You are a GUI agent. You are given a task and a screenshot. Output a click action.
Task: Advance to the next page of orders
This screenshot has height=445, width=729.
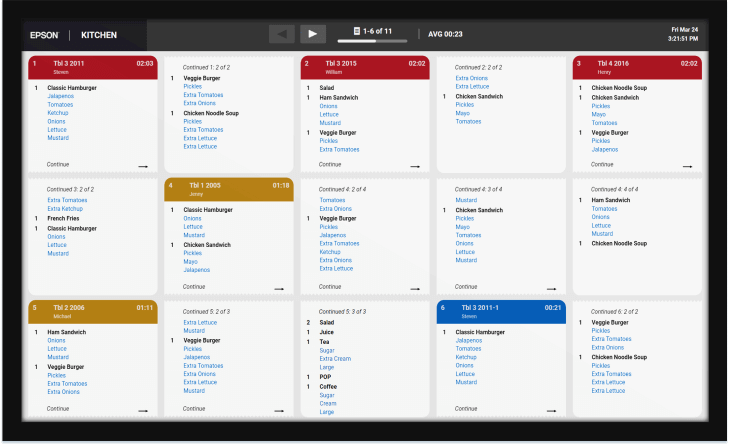click(x=313, y=35)
